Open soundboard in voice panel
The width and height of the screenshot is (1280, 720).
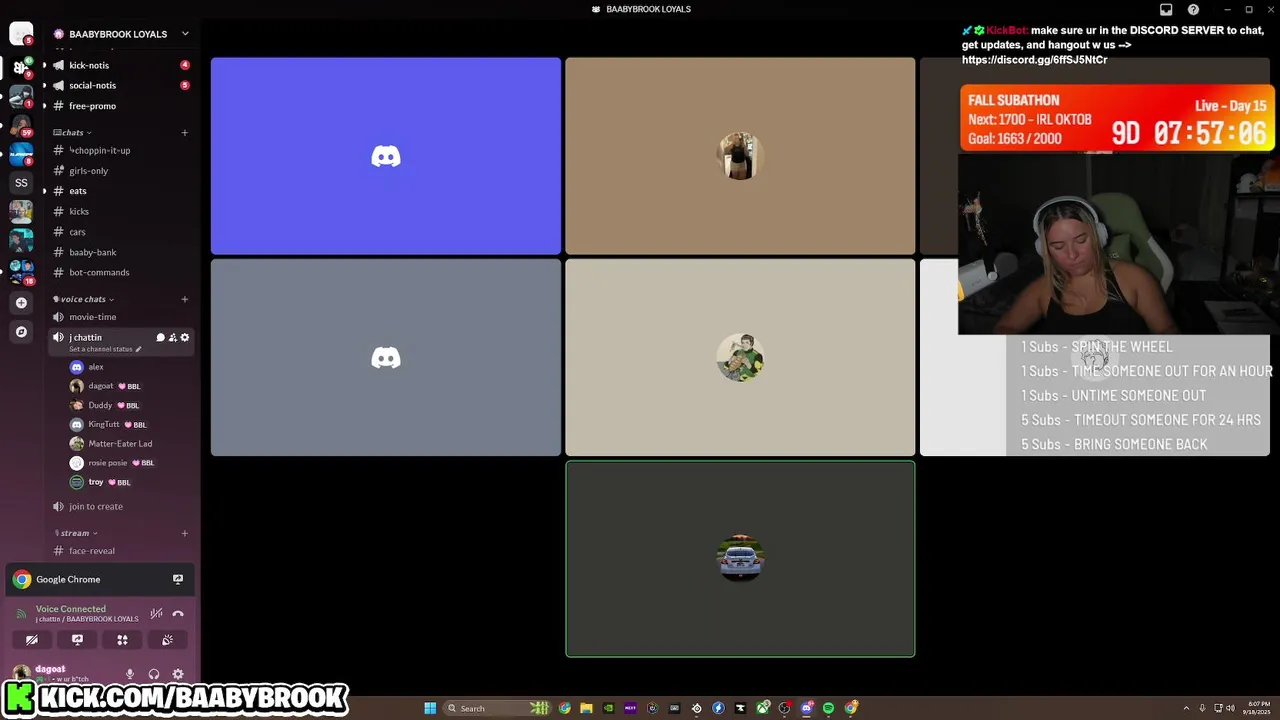(x=167, y=640)
